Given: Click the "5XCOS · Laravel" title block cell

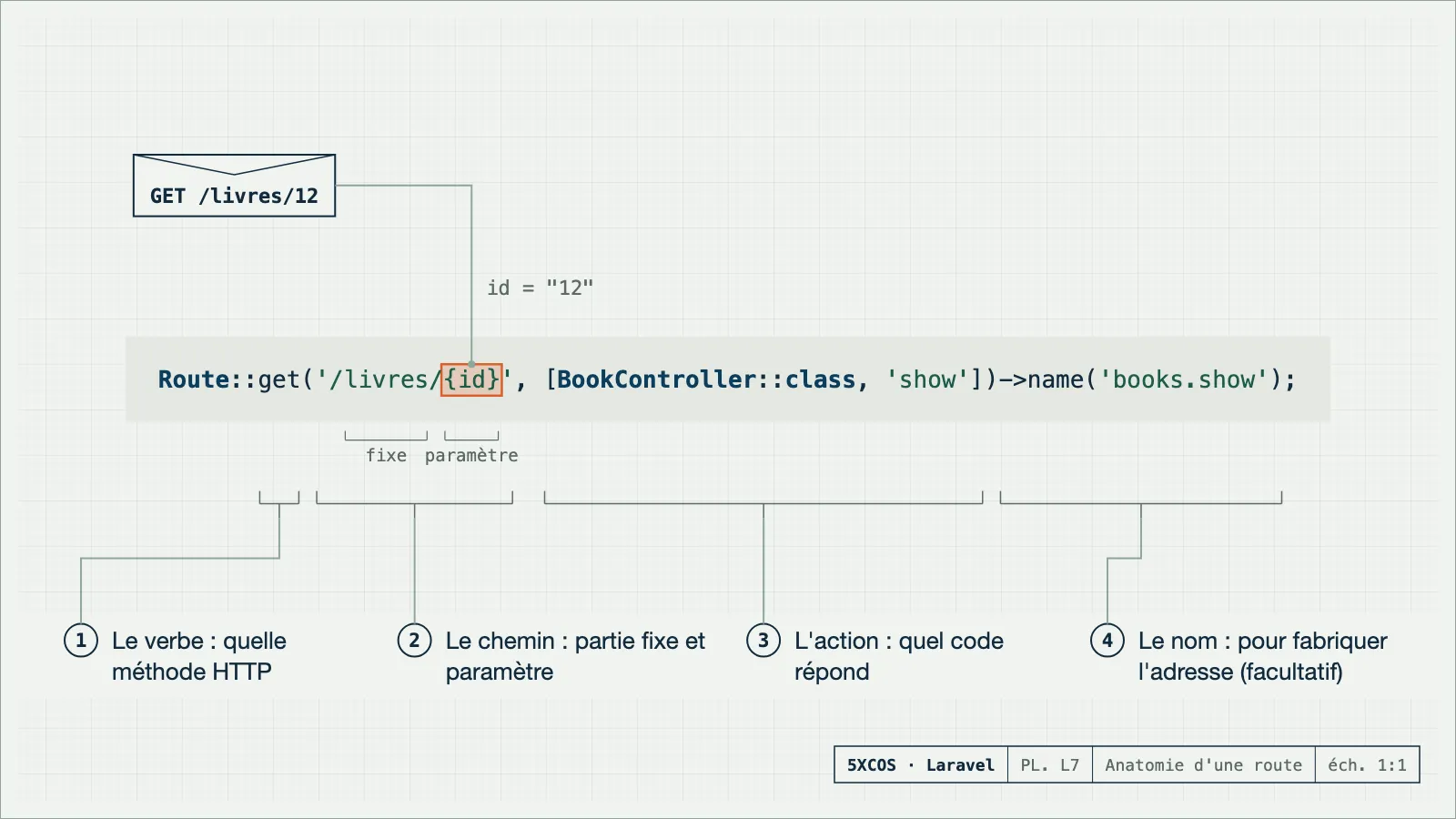Looking at the screenshot, I should coord(921,765).
